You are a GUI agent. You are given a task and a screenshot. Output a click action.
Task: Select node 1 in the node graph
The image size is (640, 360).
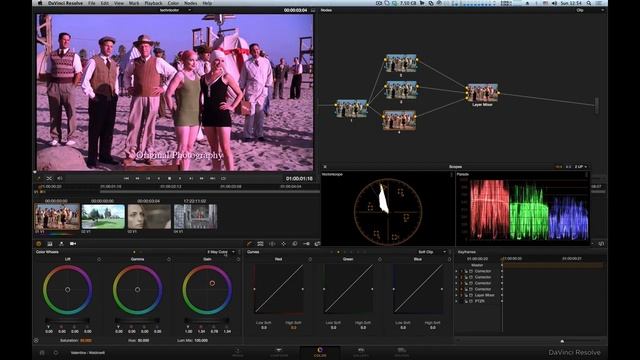click(351, 109)
